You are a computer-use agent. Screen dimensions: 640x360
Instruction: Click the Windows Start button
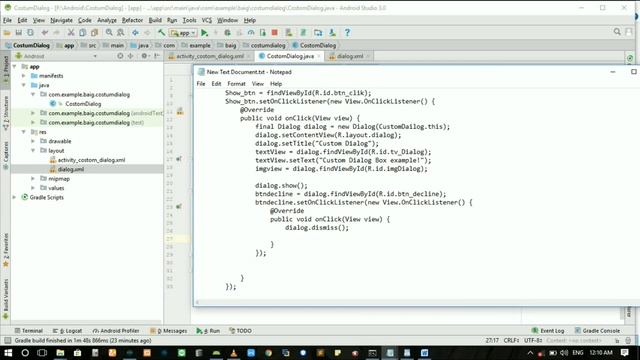tap(8, 353)
